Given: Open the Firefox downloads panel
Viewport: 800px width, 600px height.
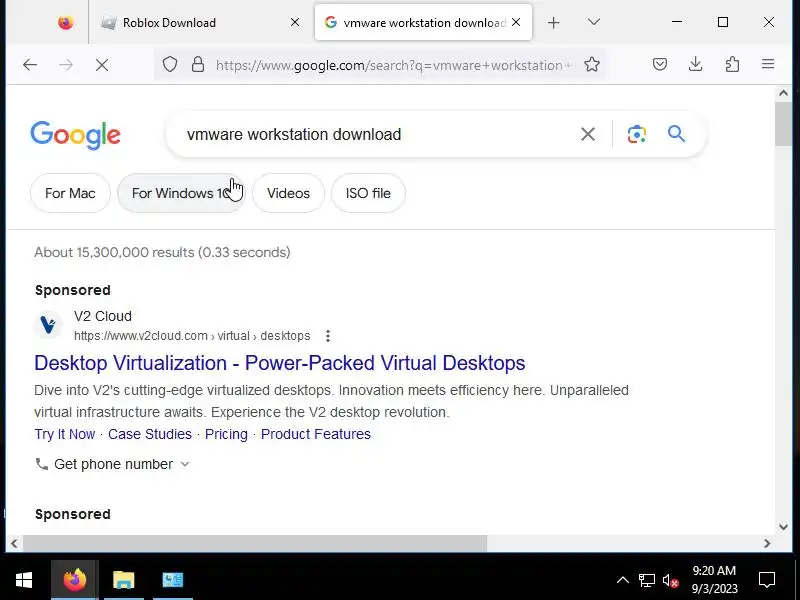Looking at the screenshot, I should [695, 64].
